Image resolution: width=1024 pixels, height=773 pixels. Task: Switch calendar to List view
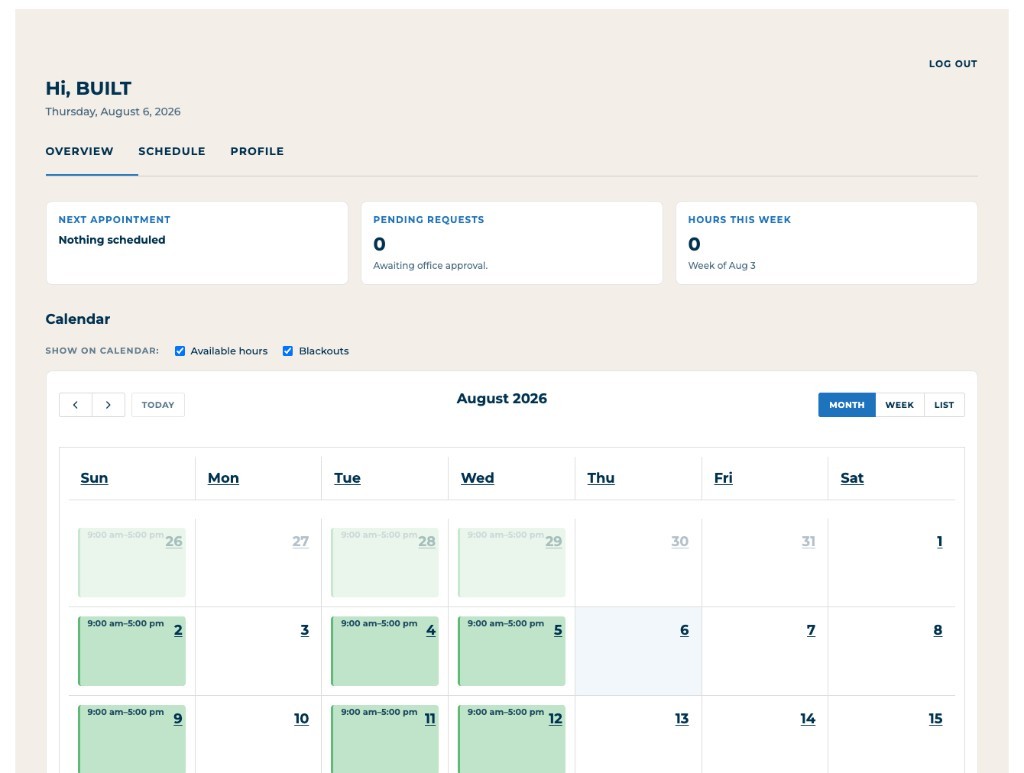pos(944,405)
